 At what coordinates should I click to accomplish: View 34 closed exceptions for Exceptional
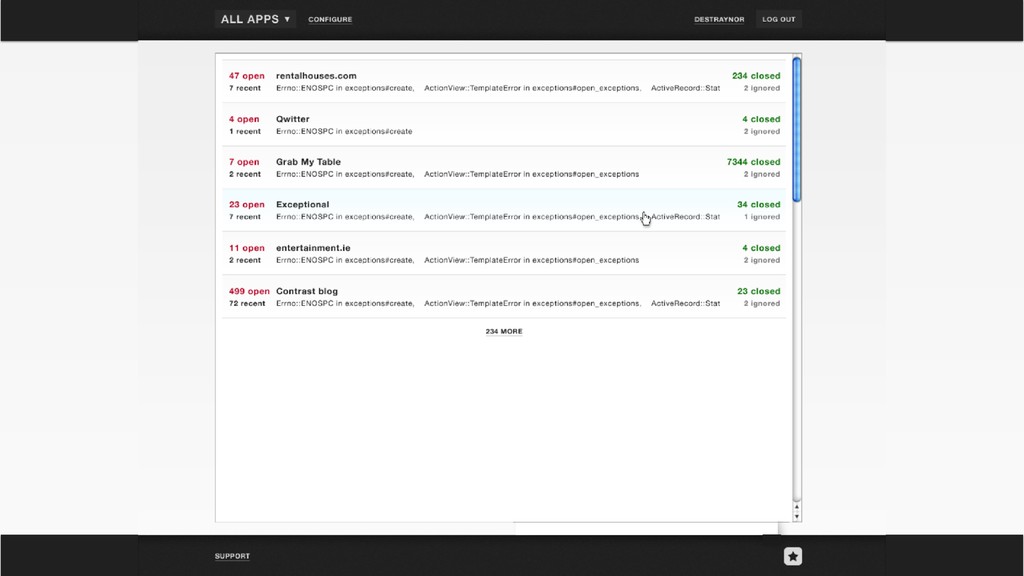pos(759,204)
